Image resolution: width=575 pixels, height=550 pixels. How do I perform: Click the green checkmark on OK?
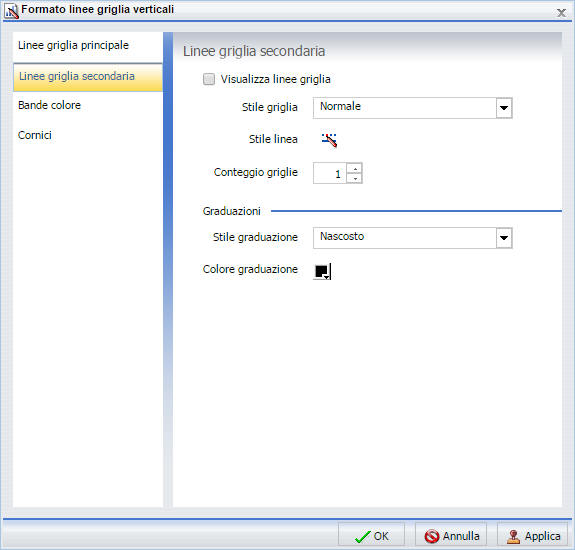(362, 537)
